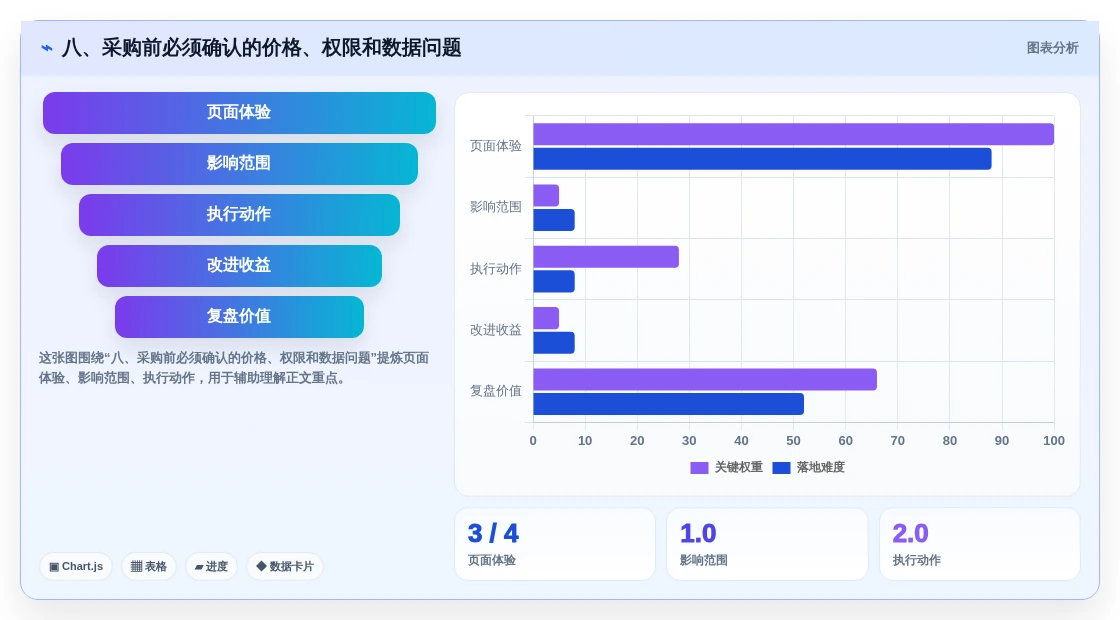Click the purple 复盘价值 bar
Image resolution: width=1120 pixels, height=620 pixels.
[705, 379]
